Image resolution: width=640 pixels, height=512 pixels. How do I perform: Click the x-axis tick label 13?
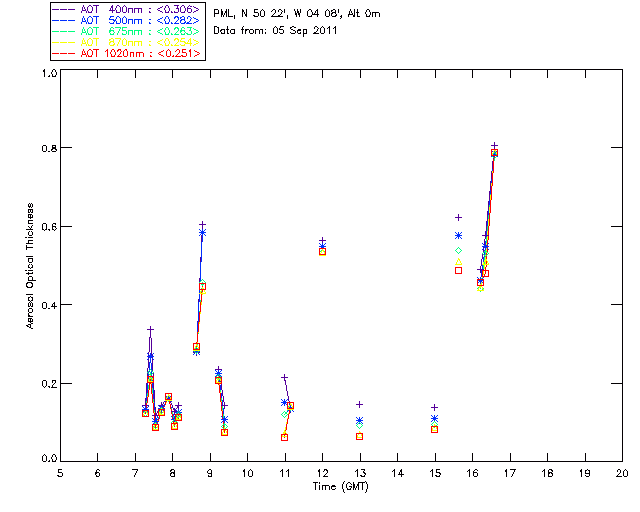coord(360,473)
